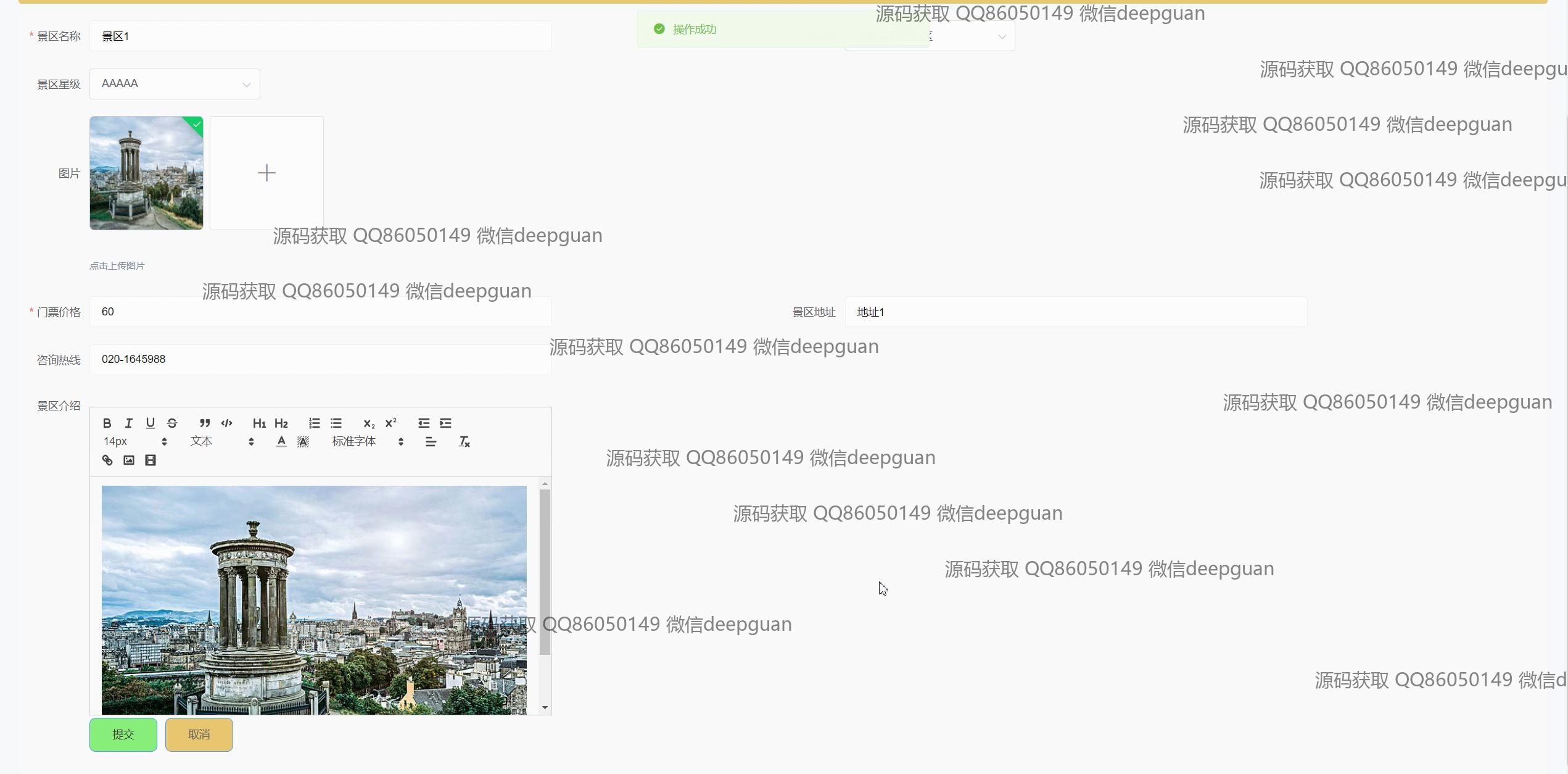Apply superscript formatting
Viewport: 1568px width, 774px height.
pyautogui.click(x=390, y=423)
